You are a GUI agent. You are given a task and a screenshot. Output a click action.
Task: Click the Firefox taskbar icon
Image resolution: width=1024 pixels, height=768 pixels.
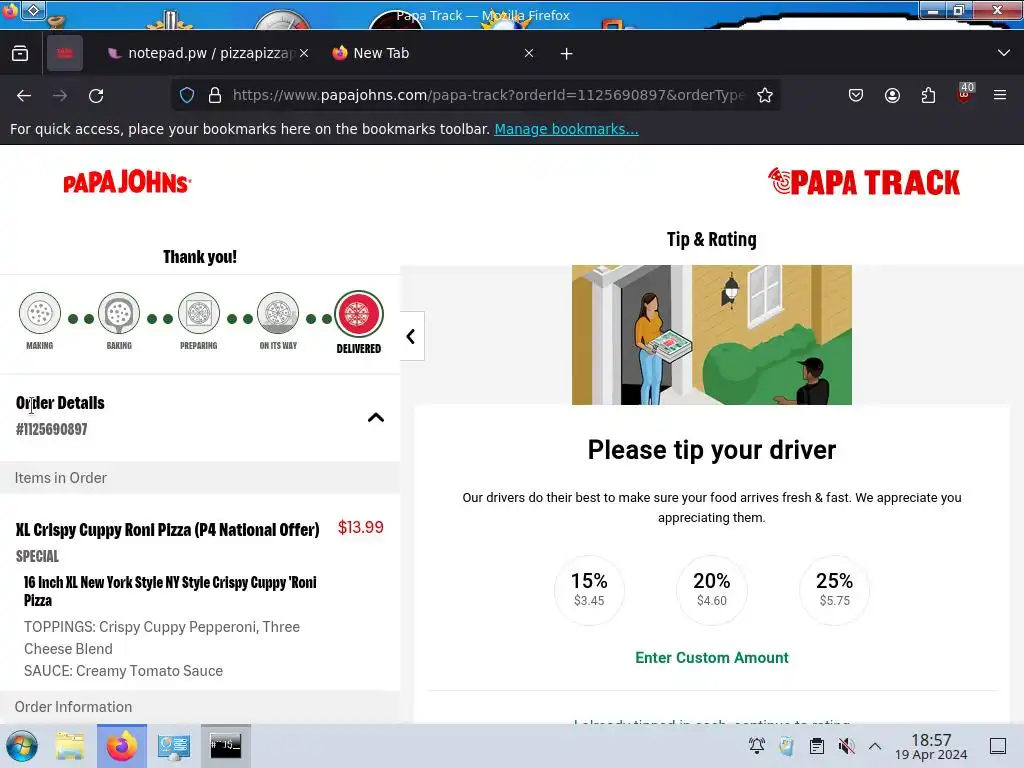[x=122, y=746]
